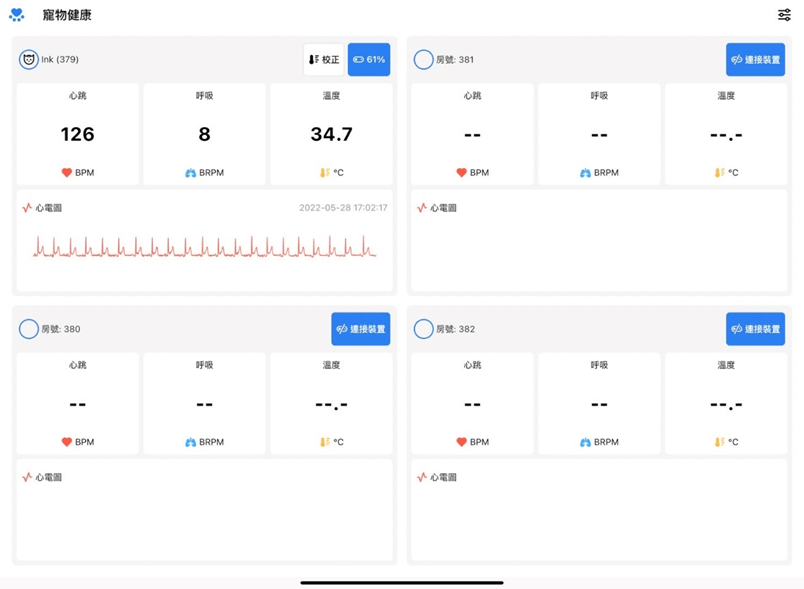Click the empty avatar circle for room 382
The image size is (804, 589).
point(423,329)
